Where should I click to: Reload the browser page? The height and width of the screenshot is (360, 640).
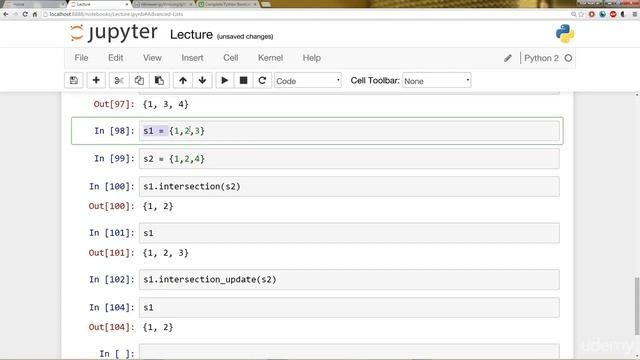coord(25,14)
